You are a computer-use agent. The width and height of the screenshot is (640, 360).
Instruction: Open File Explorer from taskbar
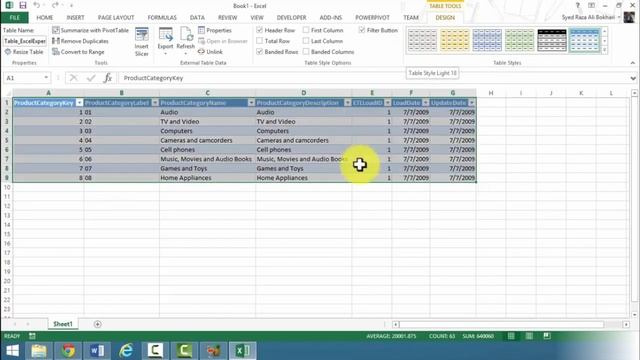pyautogui.click(x=39, y=351)
